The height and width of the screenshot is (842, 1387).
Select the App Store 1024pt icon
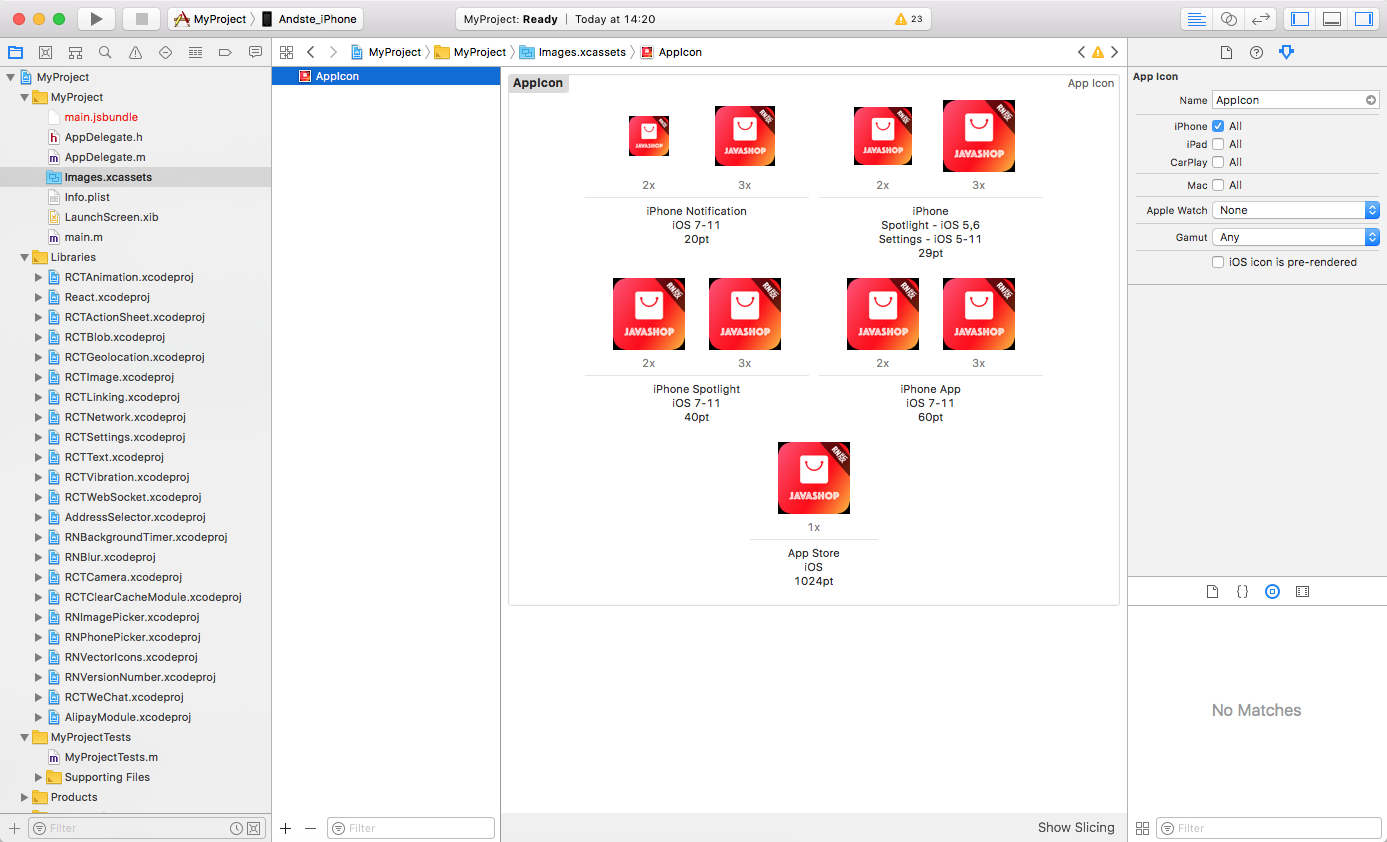[x=814, y=478]
